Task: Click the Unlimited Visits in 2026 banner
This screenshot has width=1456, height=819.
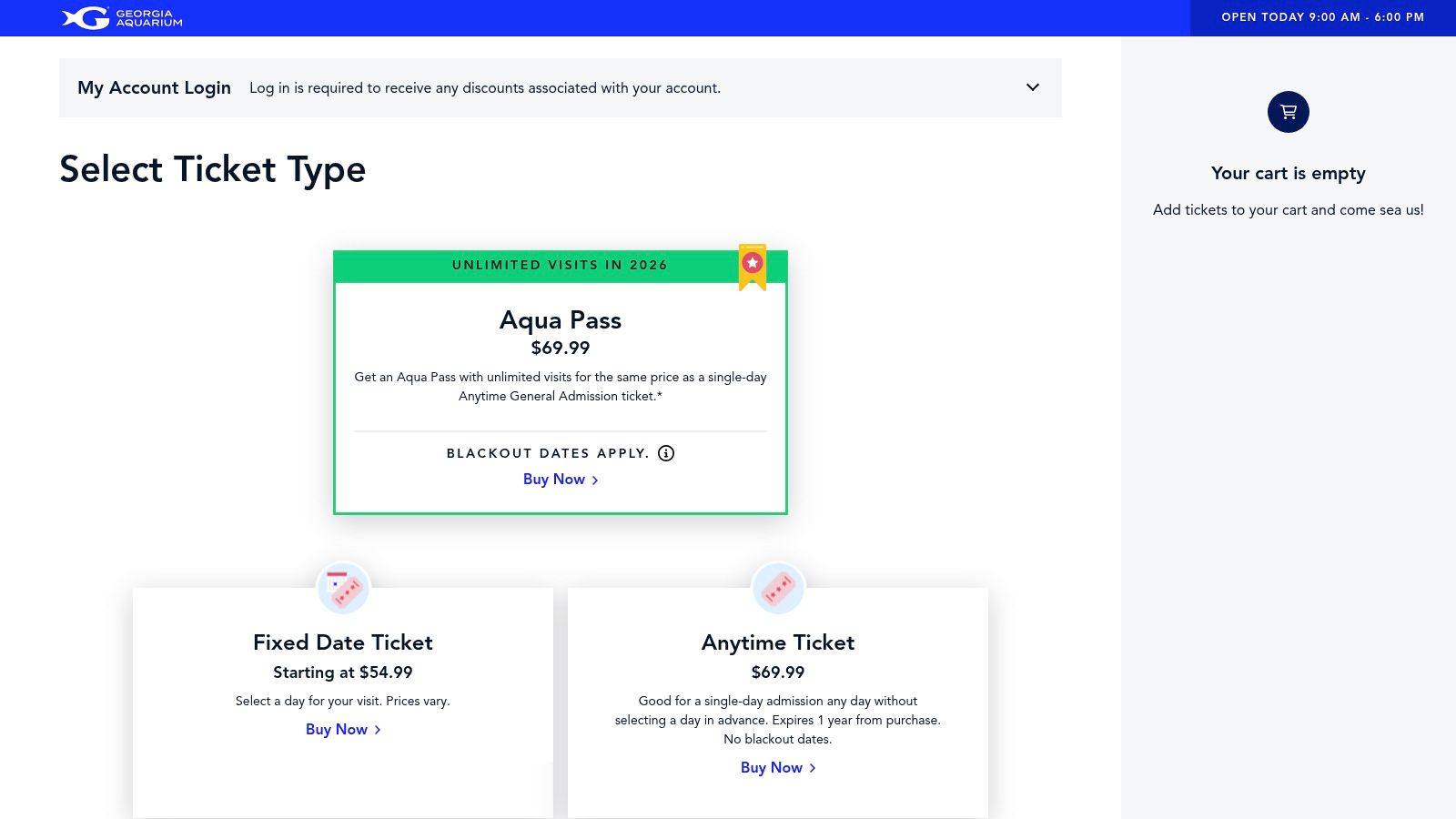Action: [559, 266]
